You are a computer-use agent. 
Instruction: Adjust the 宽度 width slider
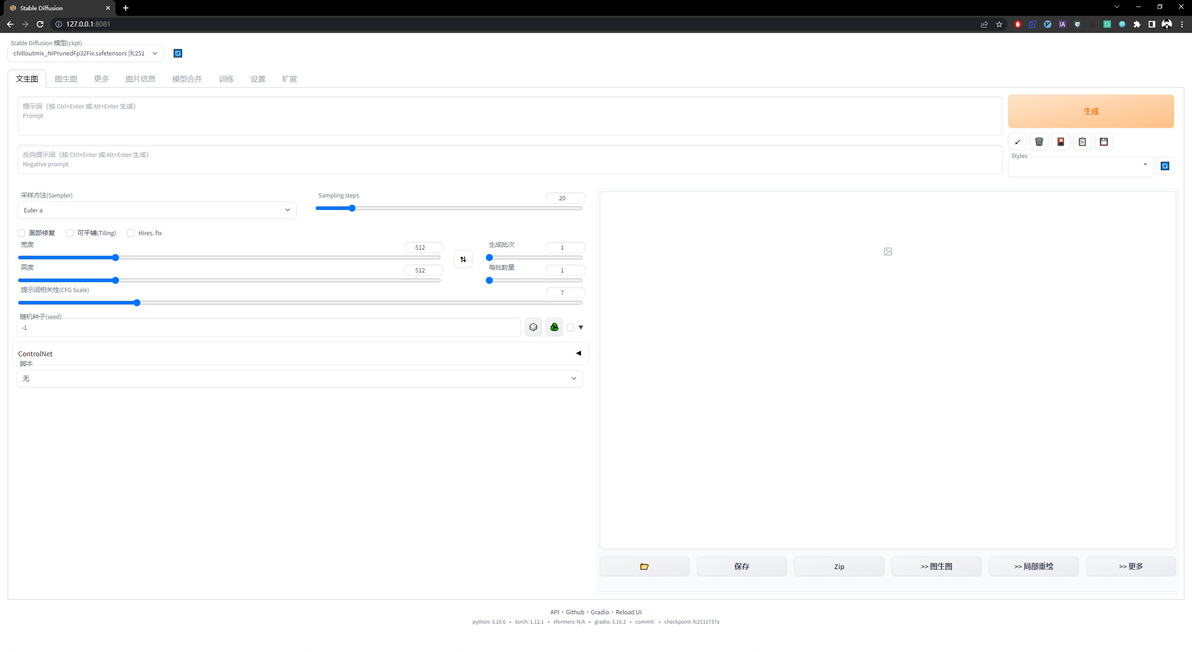tap(229, 258)
